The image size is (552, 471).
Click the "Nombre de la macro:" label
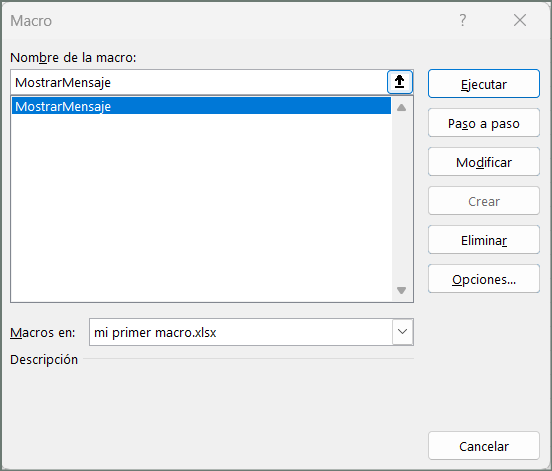pos(73,57)
